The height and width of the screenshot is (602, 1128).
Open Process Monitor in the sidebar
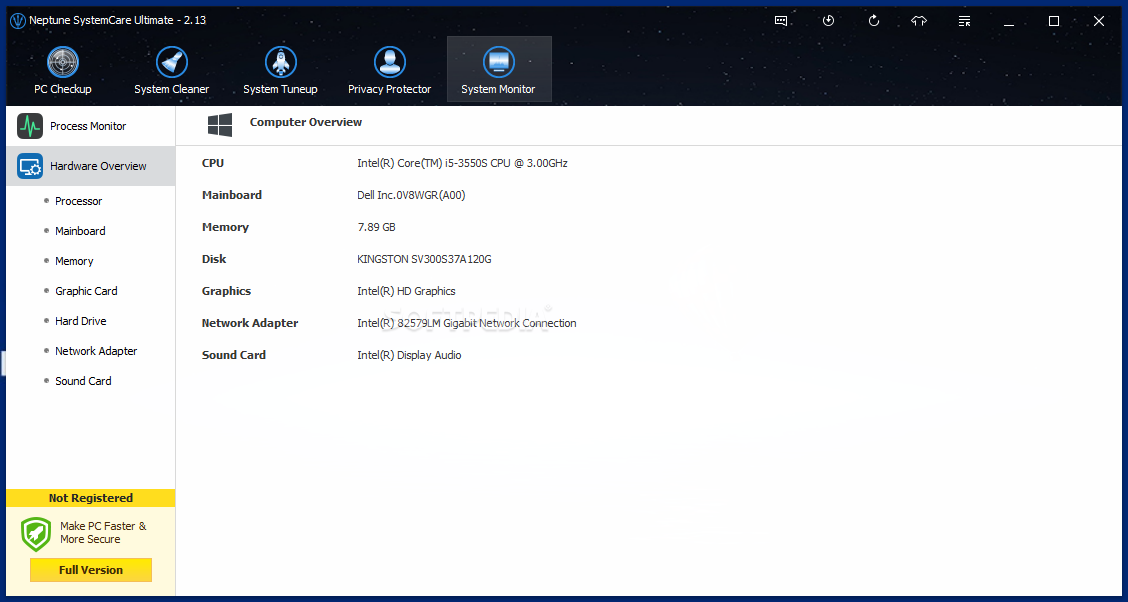point(91,126)
